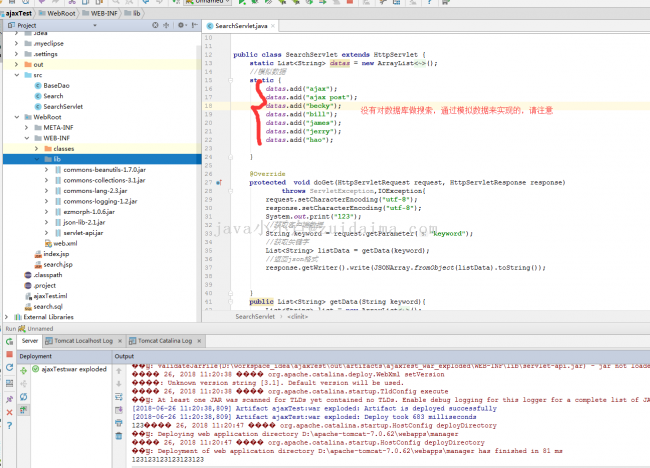Image resolution: width=650 pixels, height=468 pixels.
Task: Close the Run tab with the red X
Action: [x=10, y=412]
